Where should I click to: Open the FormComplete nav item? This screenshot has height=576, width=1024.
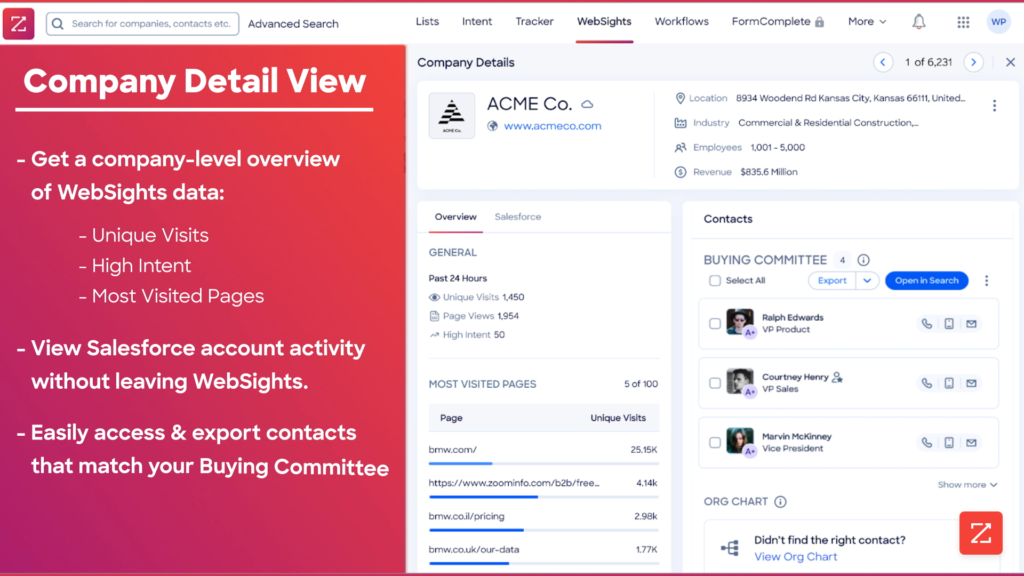coord(771,22)
